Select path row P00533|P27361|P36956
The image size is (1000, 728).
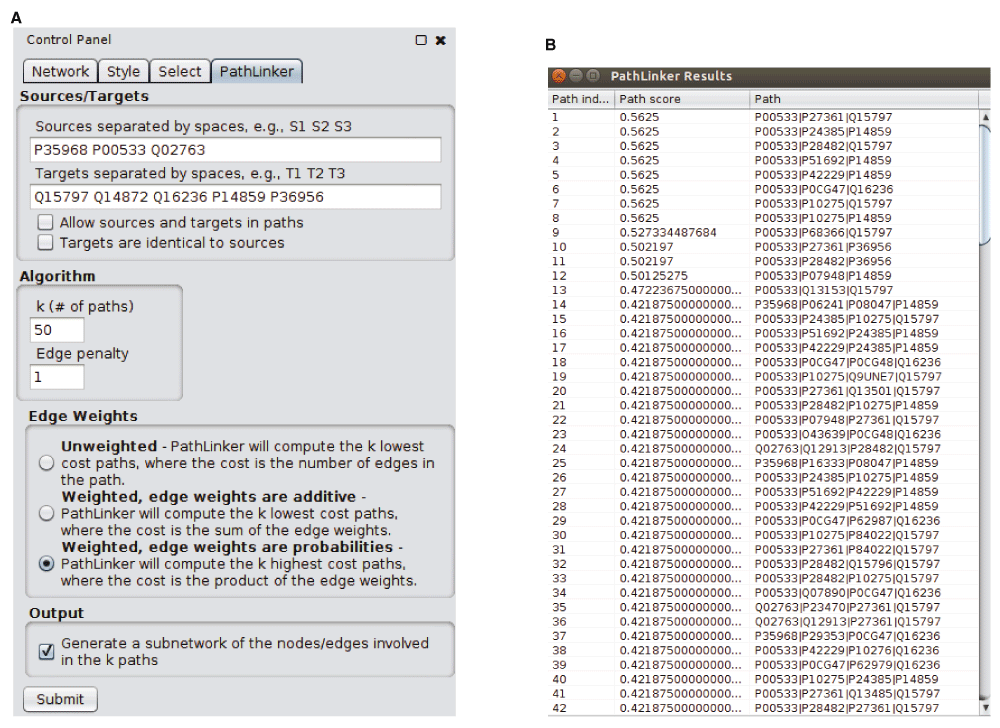pyautogui.click(x=763, y=247)
